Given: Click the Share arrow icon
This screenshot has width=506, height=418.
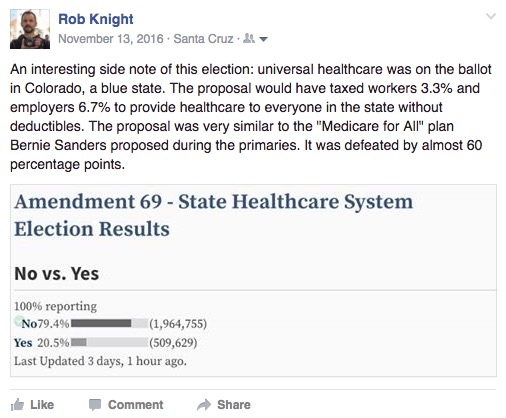Looking at the screenshot, I should (204, 405).
